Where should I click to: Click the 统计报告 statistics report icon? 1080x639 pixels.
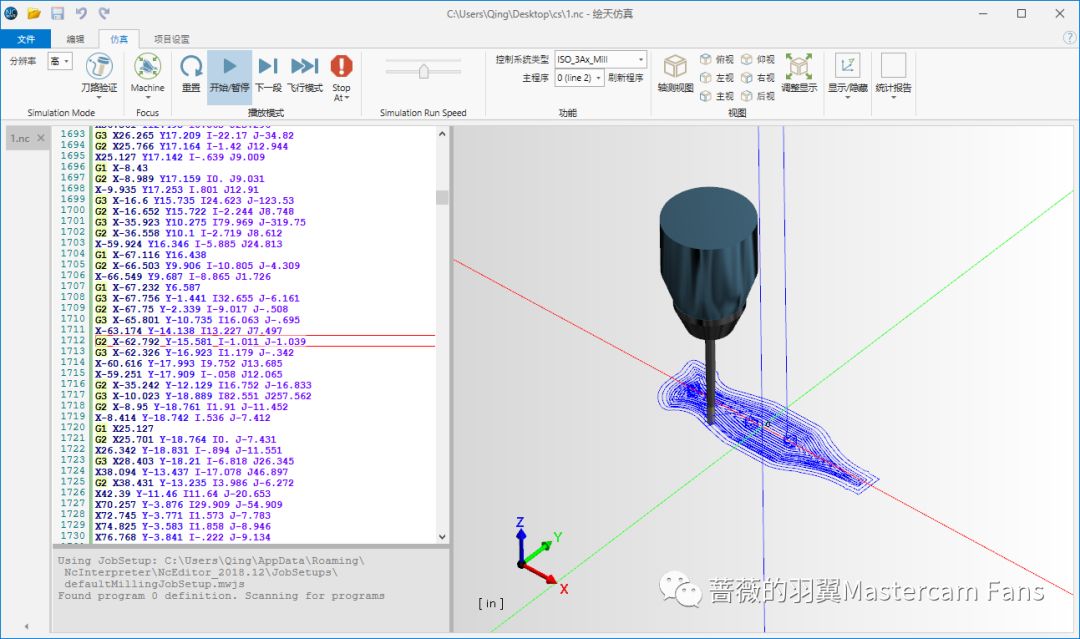pyautogui.click(x=893, y=66)
